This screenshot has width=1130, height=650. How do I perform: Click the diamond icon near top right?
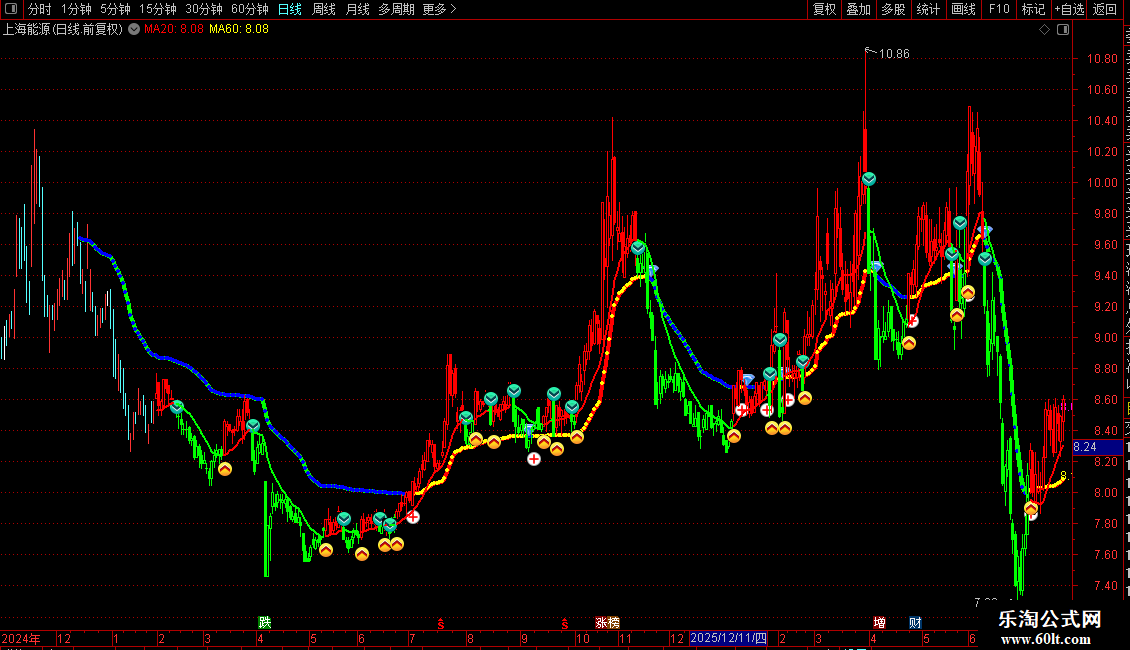(x=1044, y=30)
